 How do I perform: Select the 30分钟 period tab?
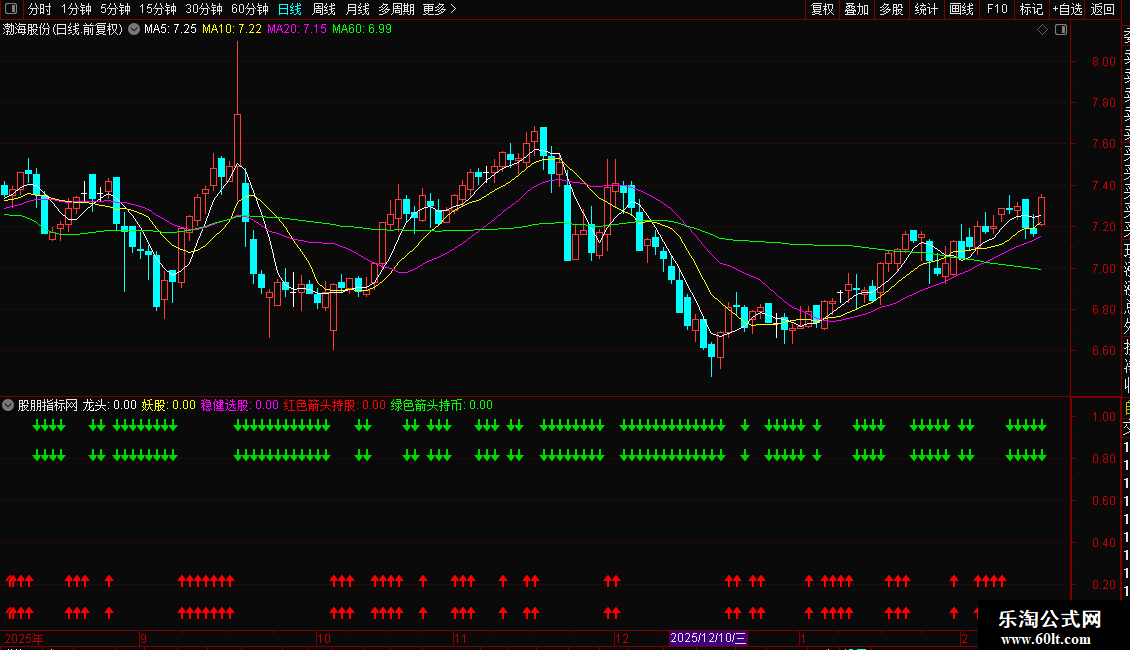coord(203,9)
